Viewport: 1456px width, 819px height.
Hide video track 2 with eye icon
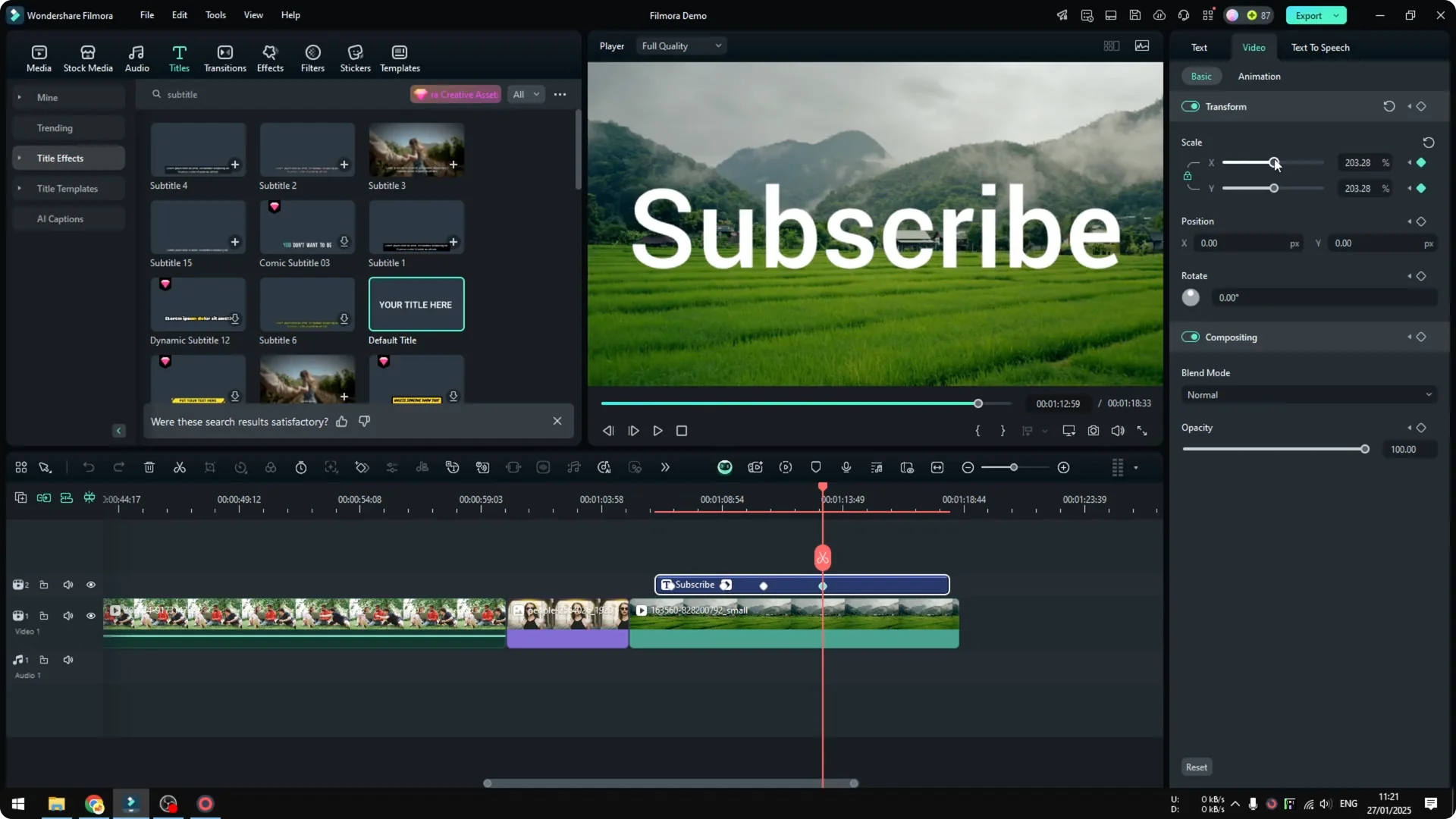click(x=91, y=585)
